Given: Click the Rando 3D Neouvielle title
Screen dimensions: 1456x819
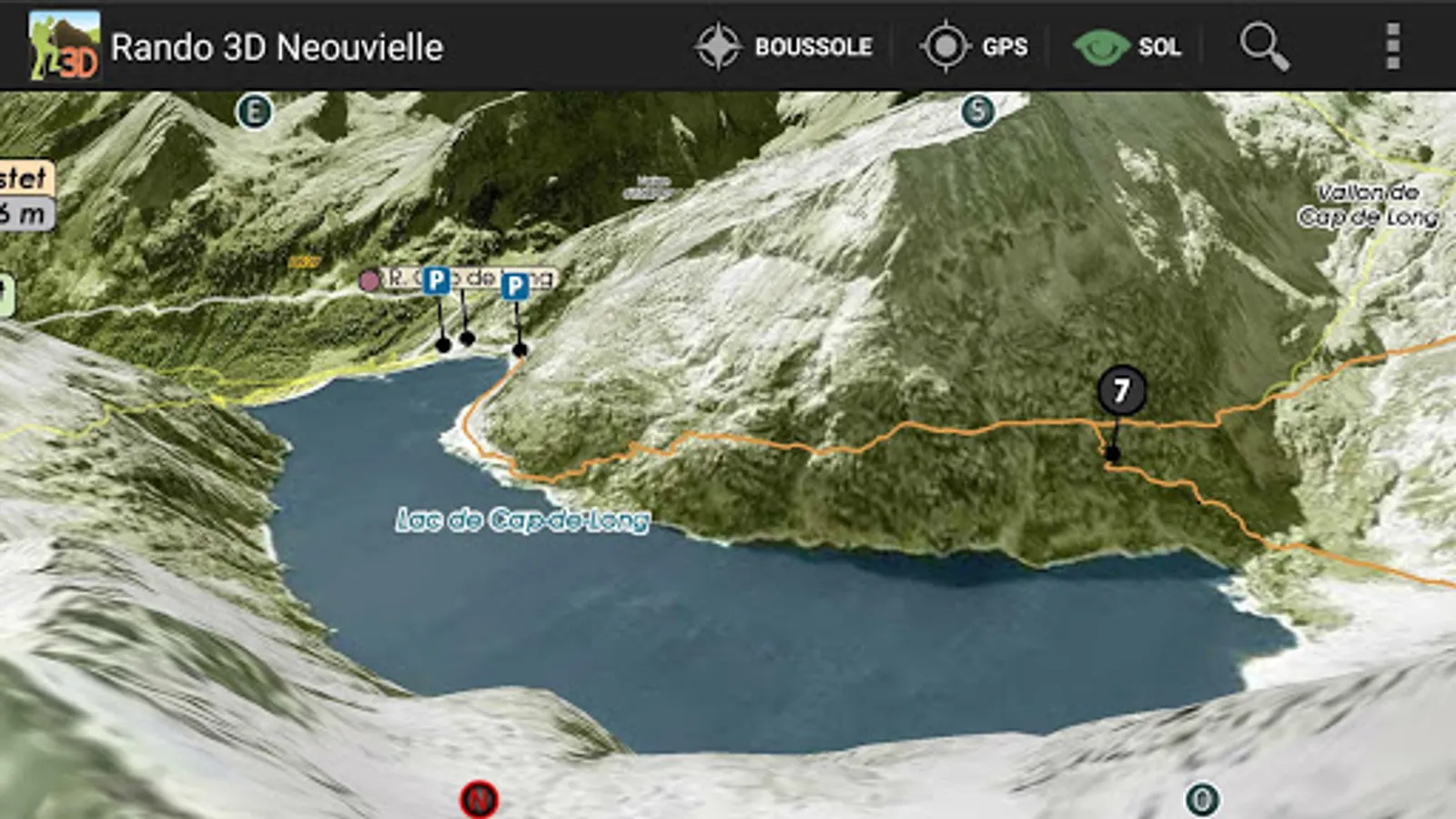Looking at the screenshot, I should pos(277,47).
